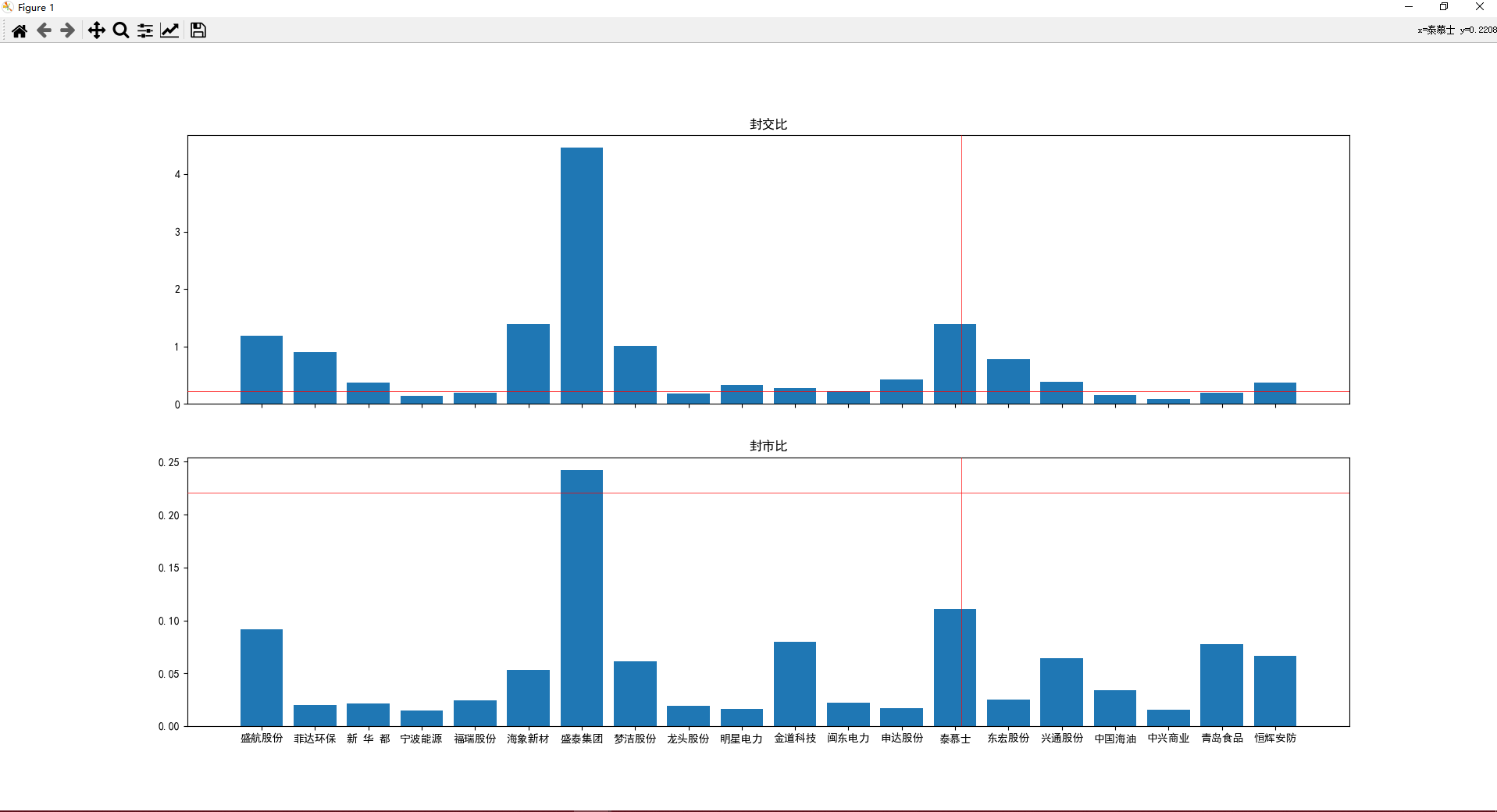Viewport: 1497px width, 812px height.
Task: Click the 封交比 chart title
Action: 768,124
